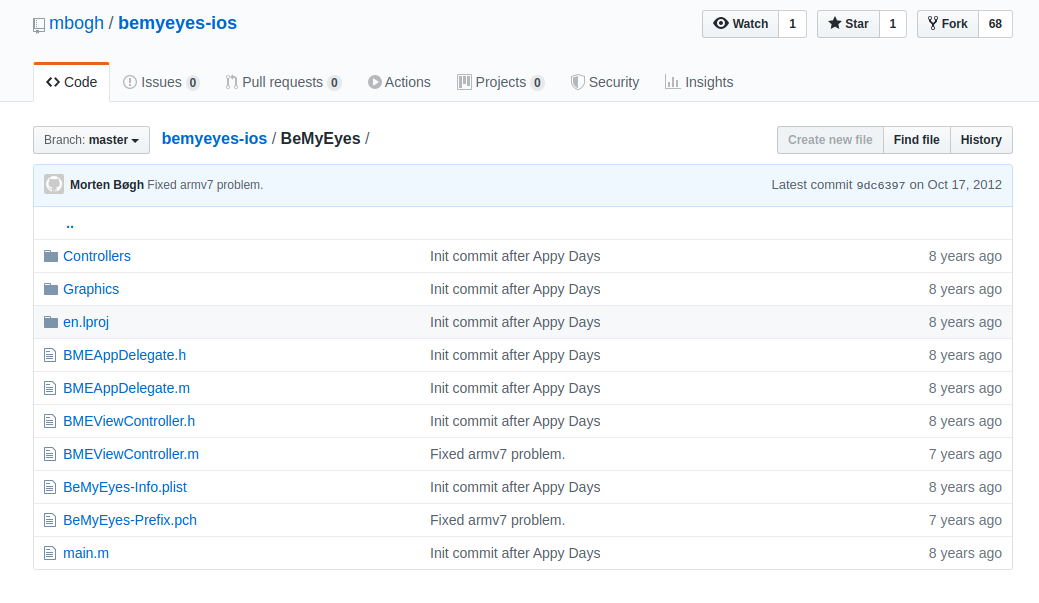The width and height of the screenshot is (1039, 603).
Task: Open the Graphics folder
Action: click(91, 289)
